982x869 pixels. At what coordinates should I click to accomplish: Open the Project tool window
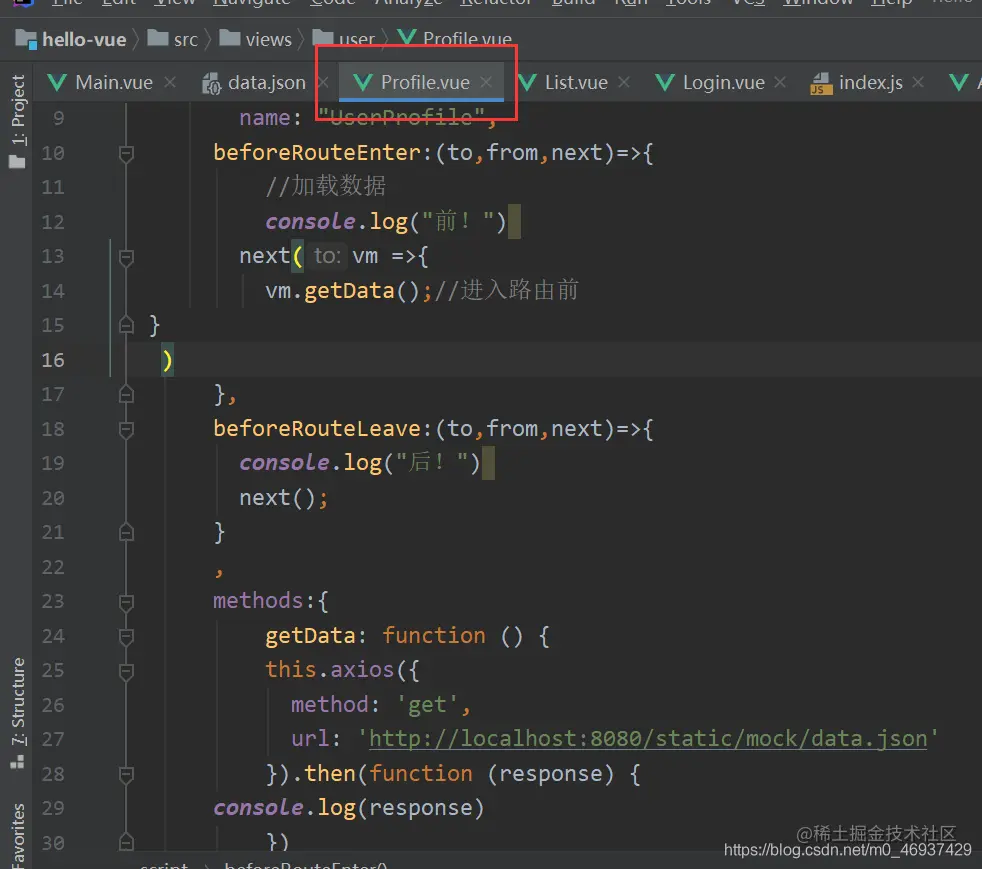coord(18,121)
